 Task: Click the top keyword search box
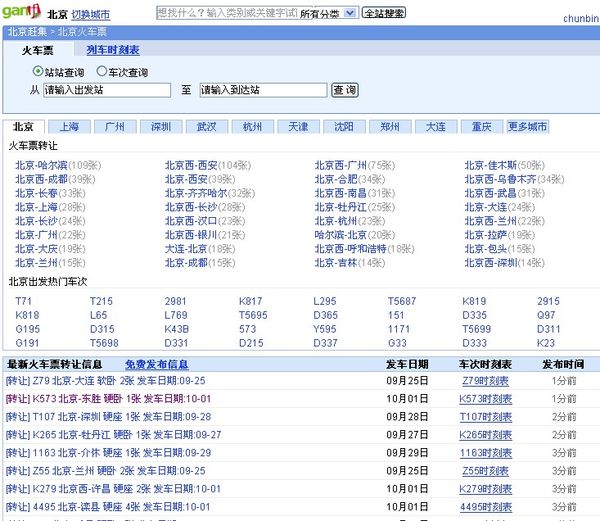point(226,14)
